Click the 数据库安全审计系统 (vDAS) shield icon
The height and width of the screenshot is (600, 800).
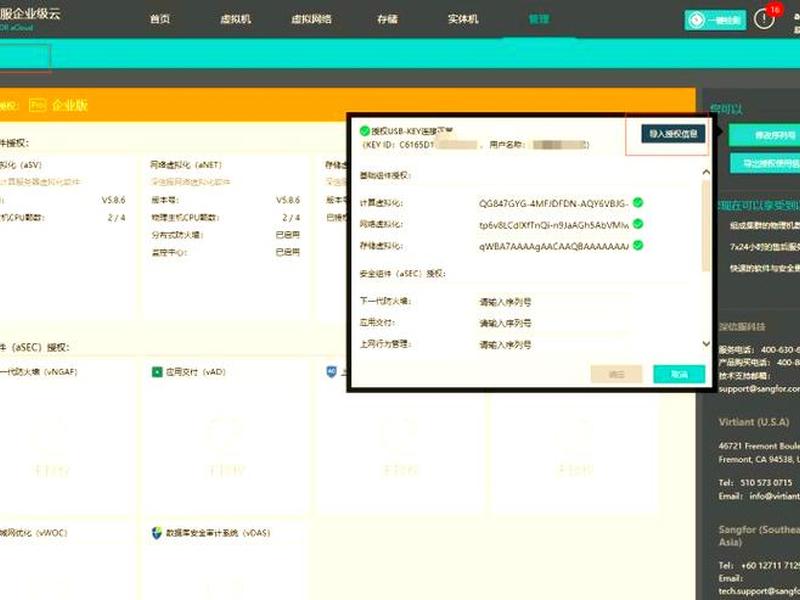point(157,533)
